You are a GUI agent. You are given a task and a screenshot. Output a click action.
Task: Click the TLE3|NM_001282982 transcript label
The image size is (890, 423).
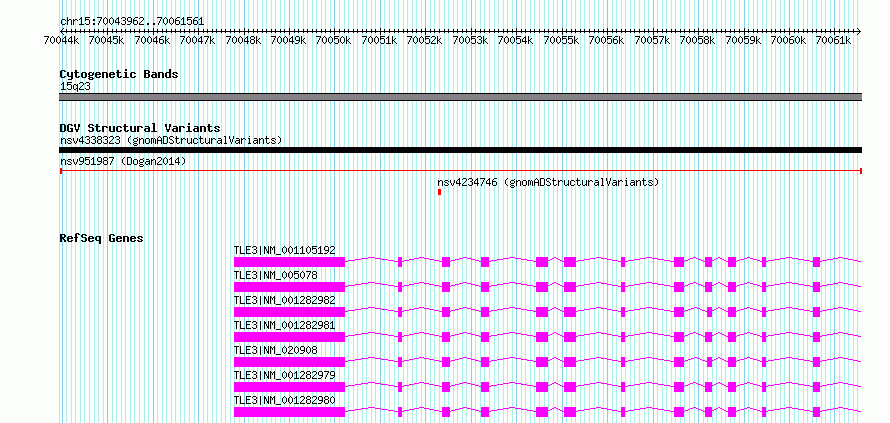click(x=285, y=300)
